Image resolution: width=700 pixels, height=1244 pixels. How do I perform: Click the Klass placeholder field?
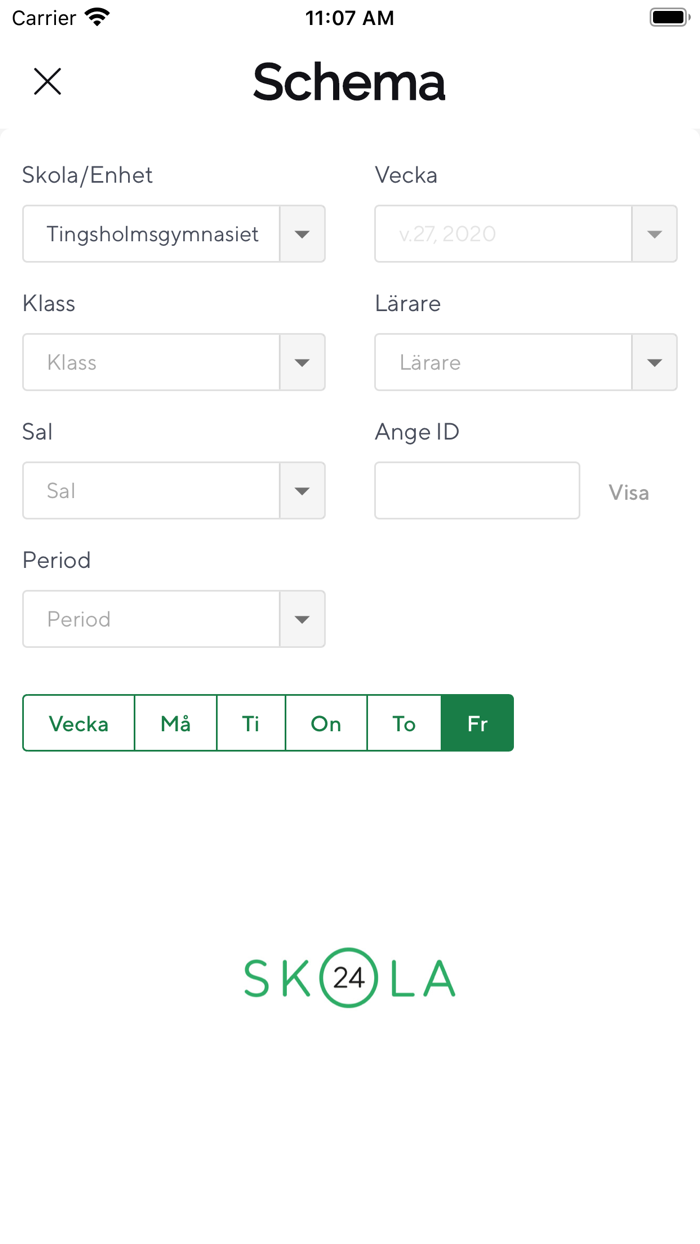pos(152,362)
